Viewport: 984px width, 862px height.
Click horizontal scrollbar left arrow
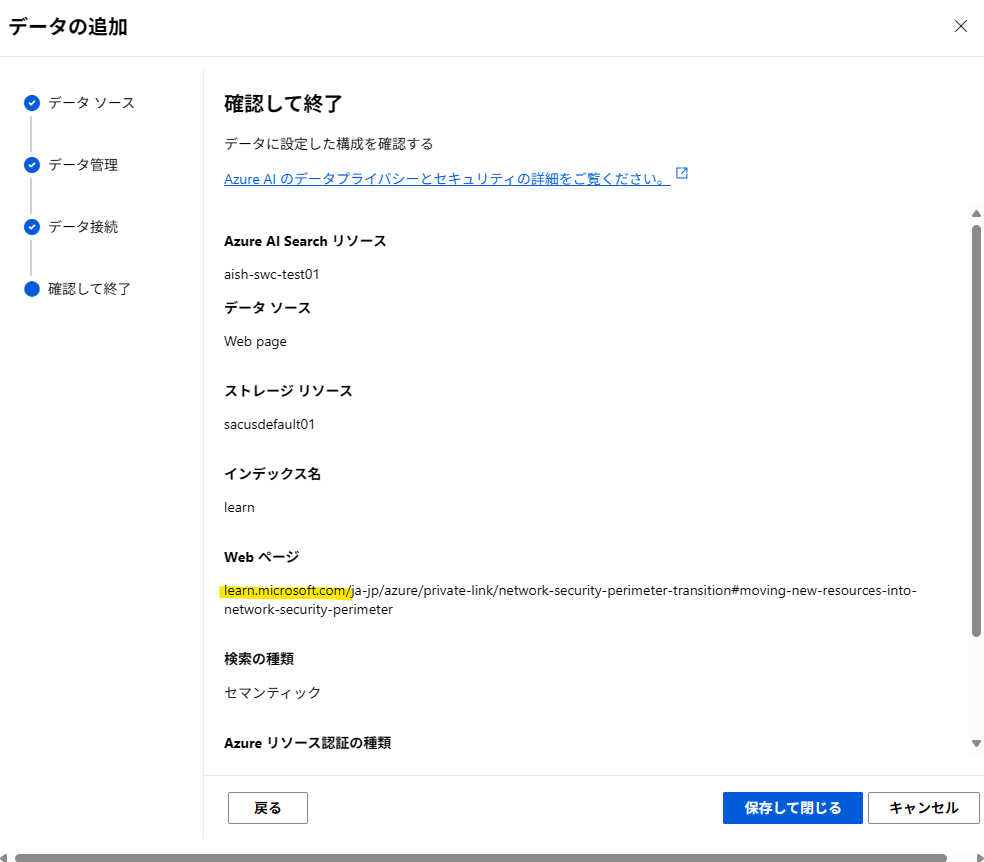(4, 858)
